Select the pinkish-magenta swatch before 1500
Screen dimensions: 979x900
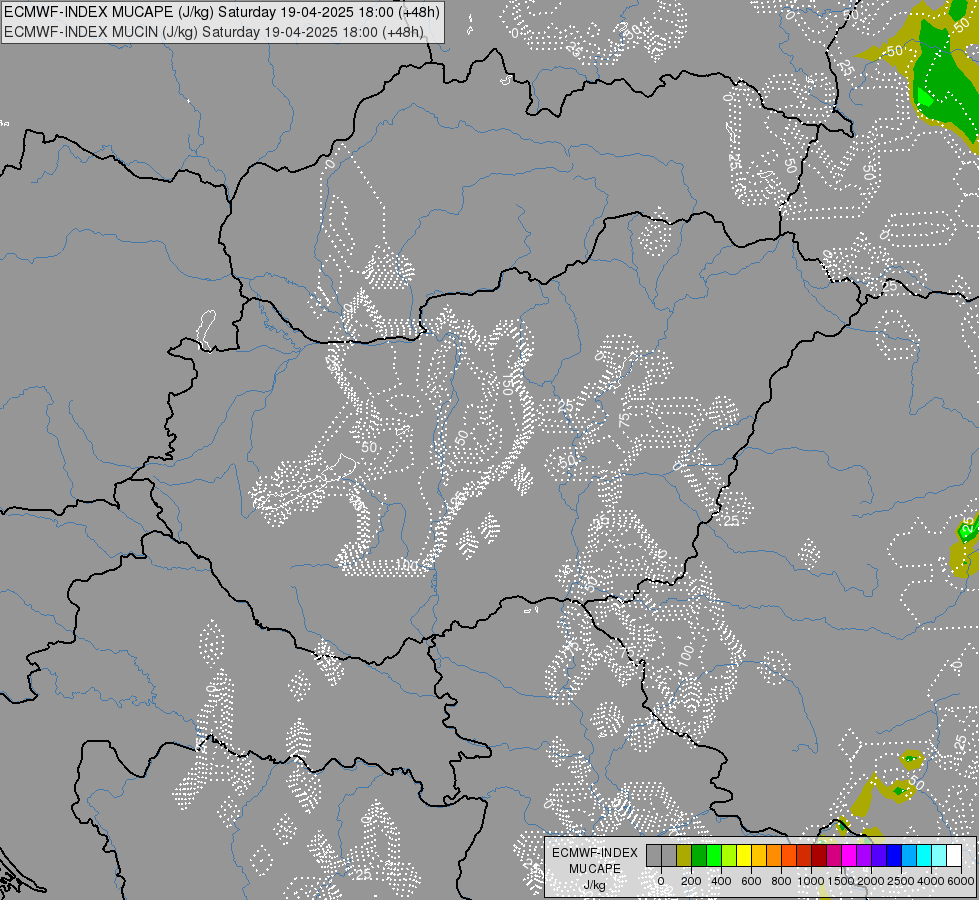834,855
